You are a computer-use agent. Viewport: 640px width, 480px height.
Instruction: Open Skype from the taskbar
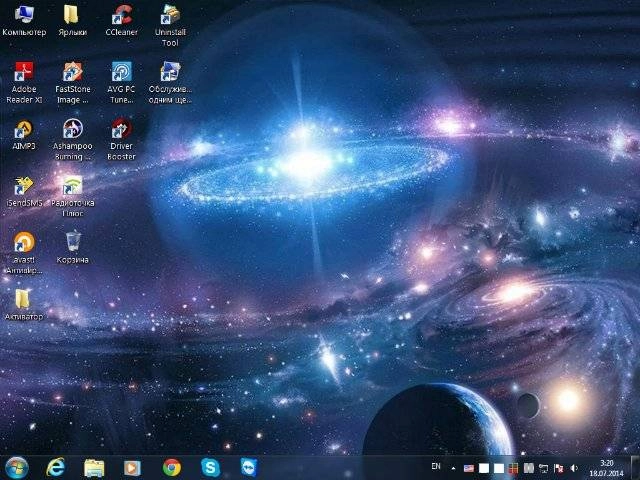[x=211, y=468]
